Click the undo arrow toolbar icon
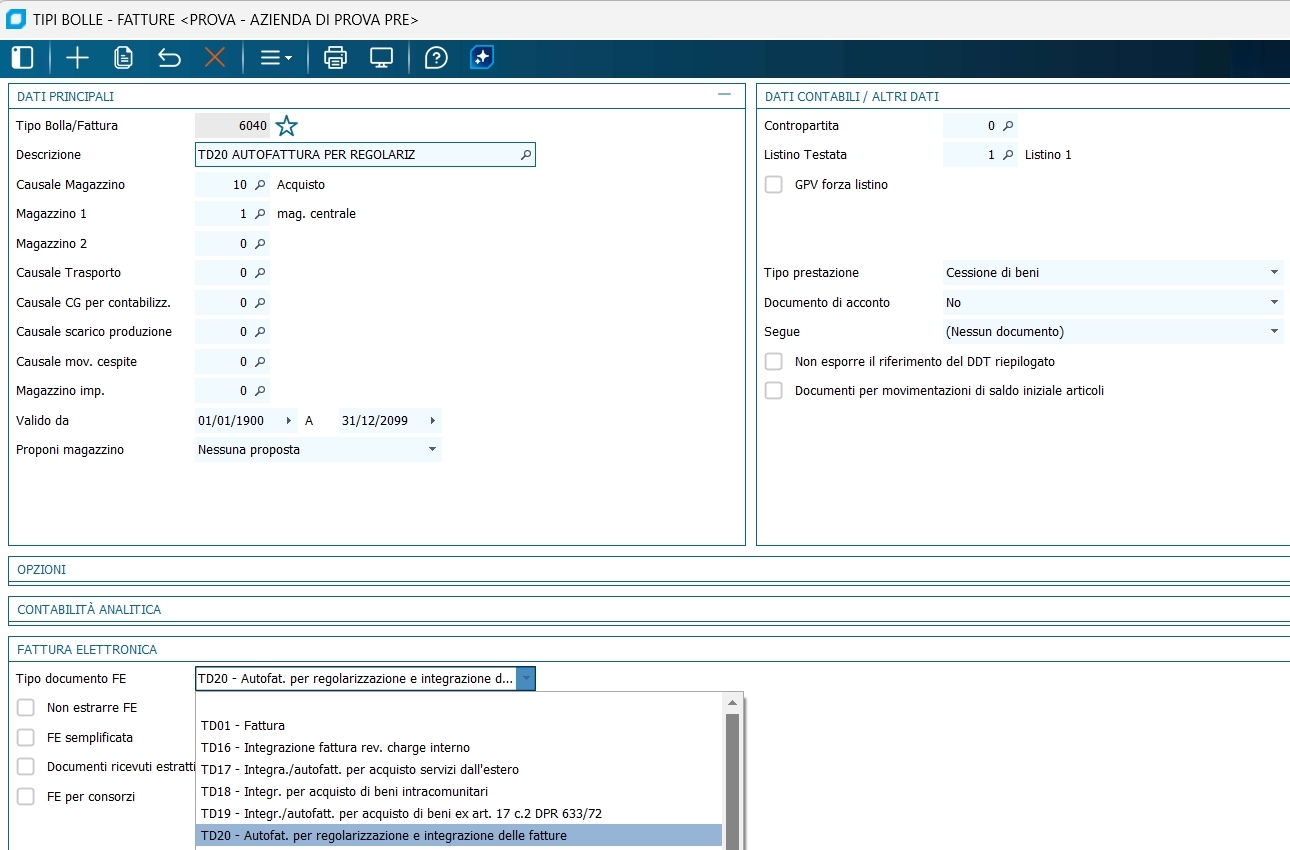1290x850 pixels. [x=169, y=58]
